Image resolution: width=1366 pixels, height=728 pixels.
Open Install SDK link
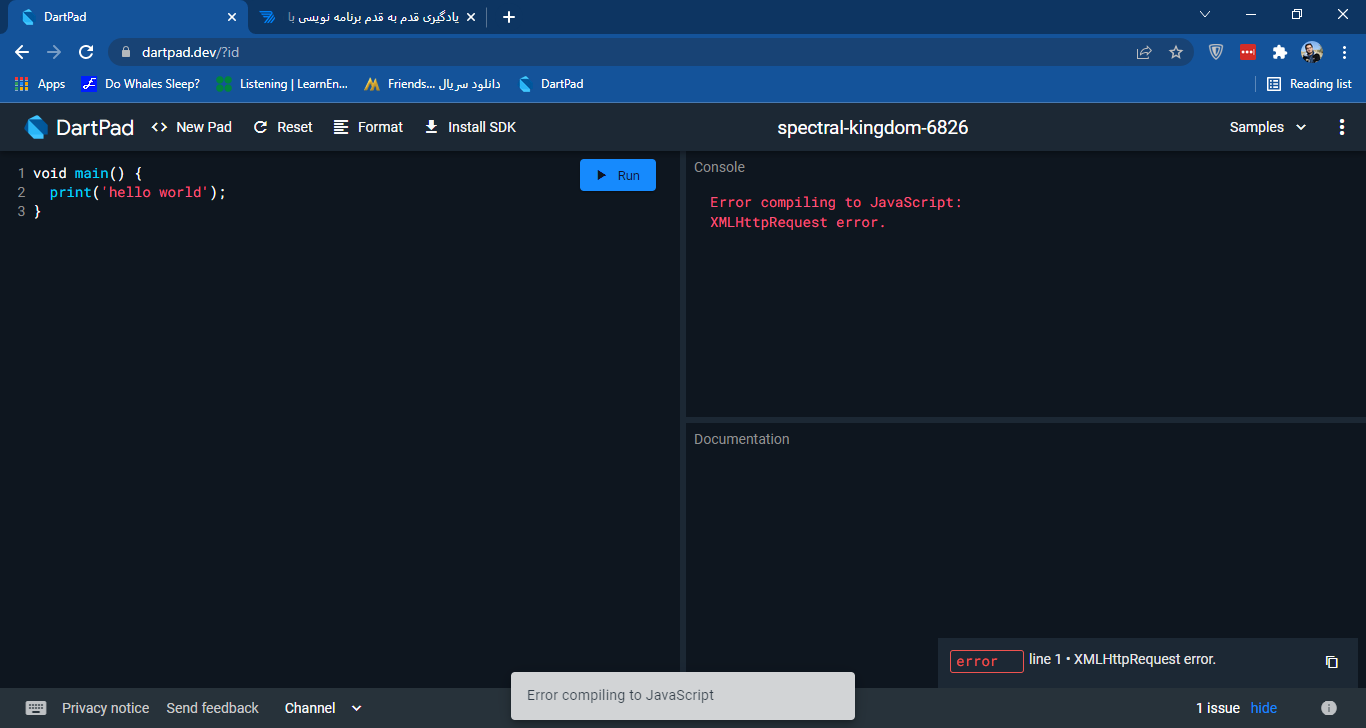coord(470,127)
